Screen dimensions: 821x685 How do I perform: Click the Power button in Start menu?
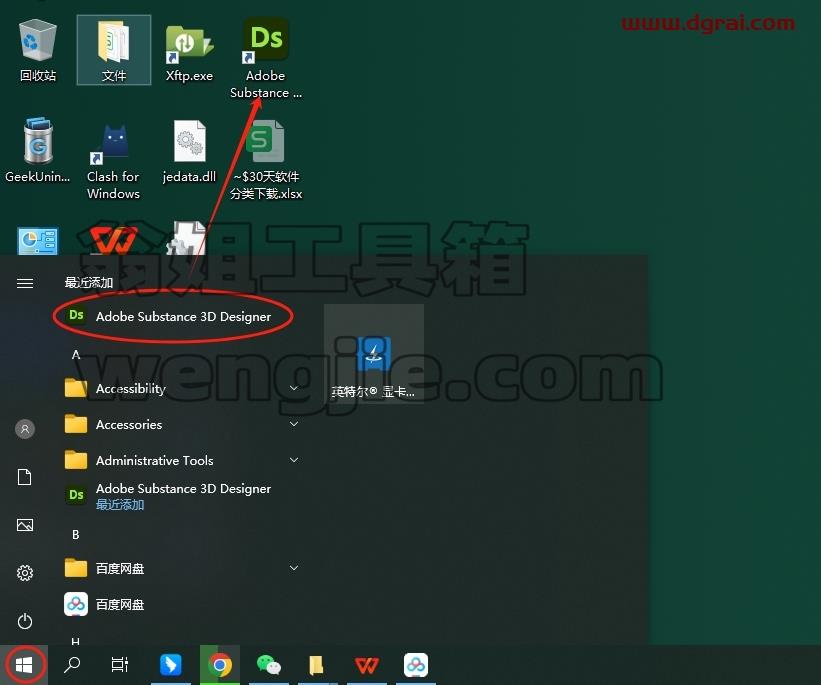point(25,622)
